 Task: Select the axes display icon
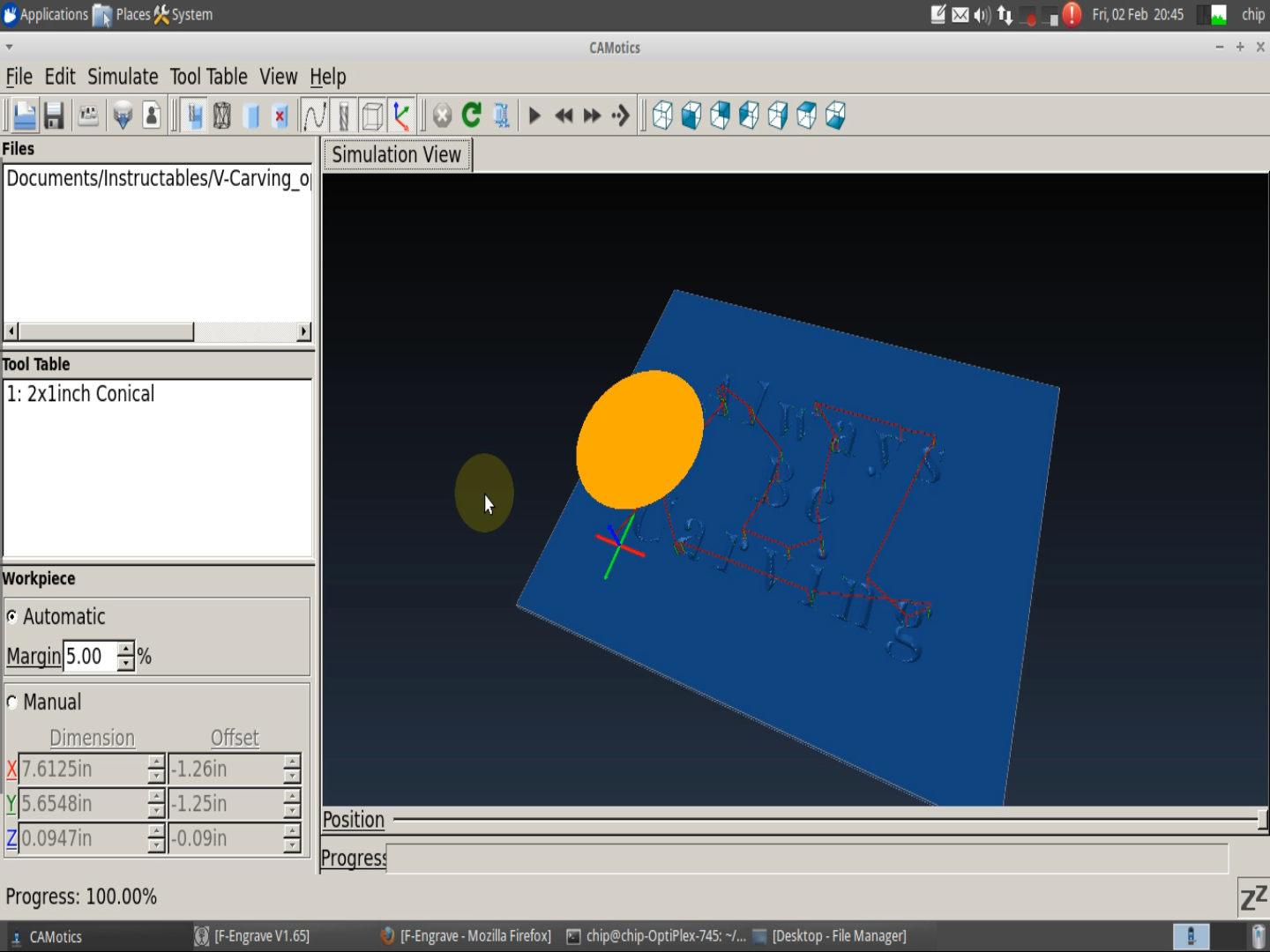coord(402,115)
